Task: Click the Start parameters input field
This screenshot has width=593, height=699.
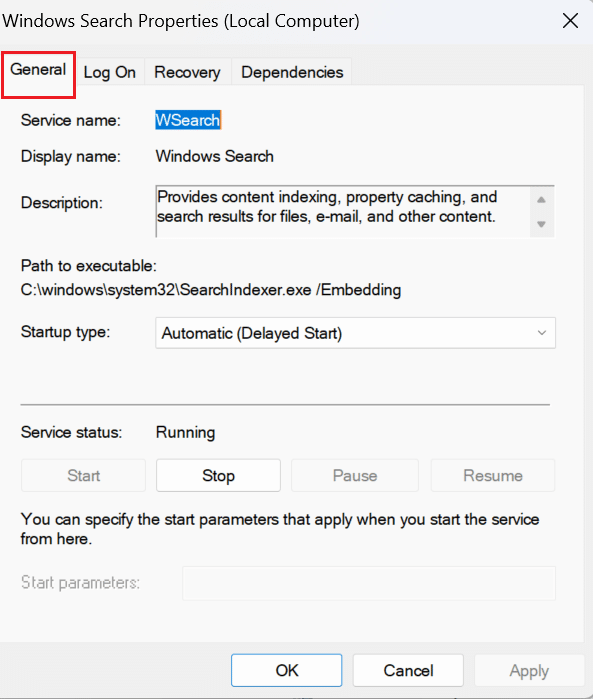Action: pos(369,583)
